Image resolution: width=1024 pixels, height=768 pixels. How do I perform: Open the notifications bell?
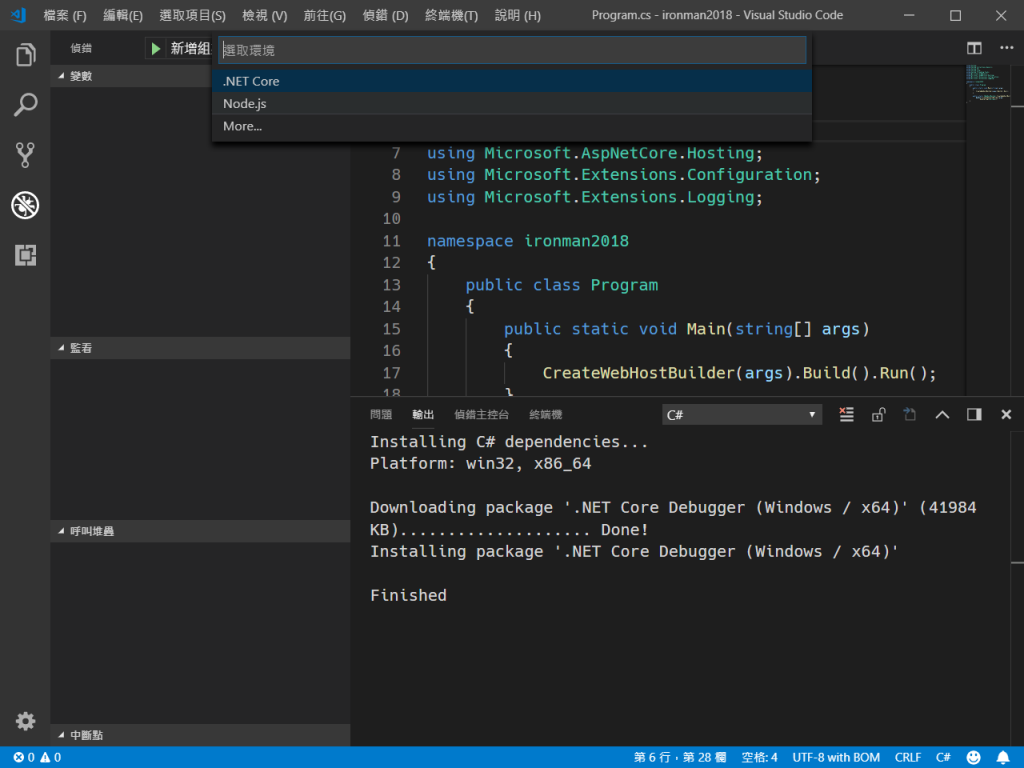[1003, 757]
